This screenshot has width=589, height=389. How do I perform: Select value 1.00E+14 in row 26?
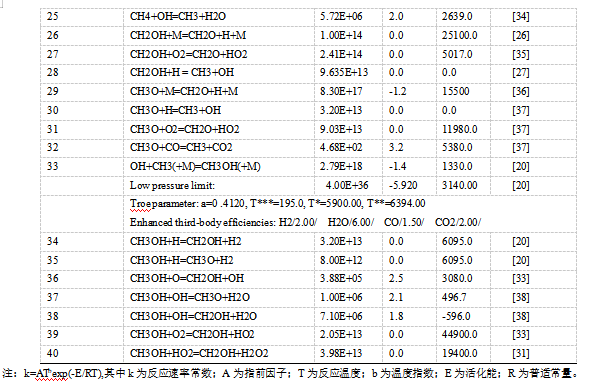click(341, 35)
